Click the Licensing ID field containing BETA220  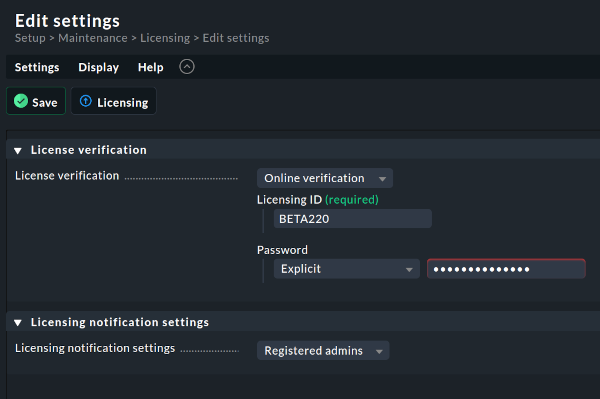point(353,219)
